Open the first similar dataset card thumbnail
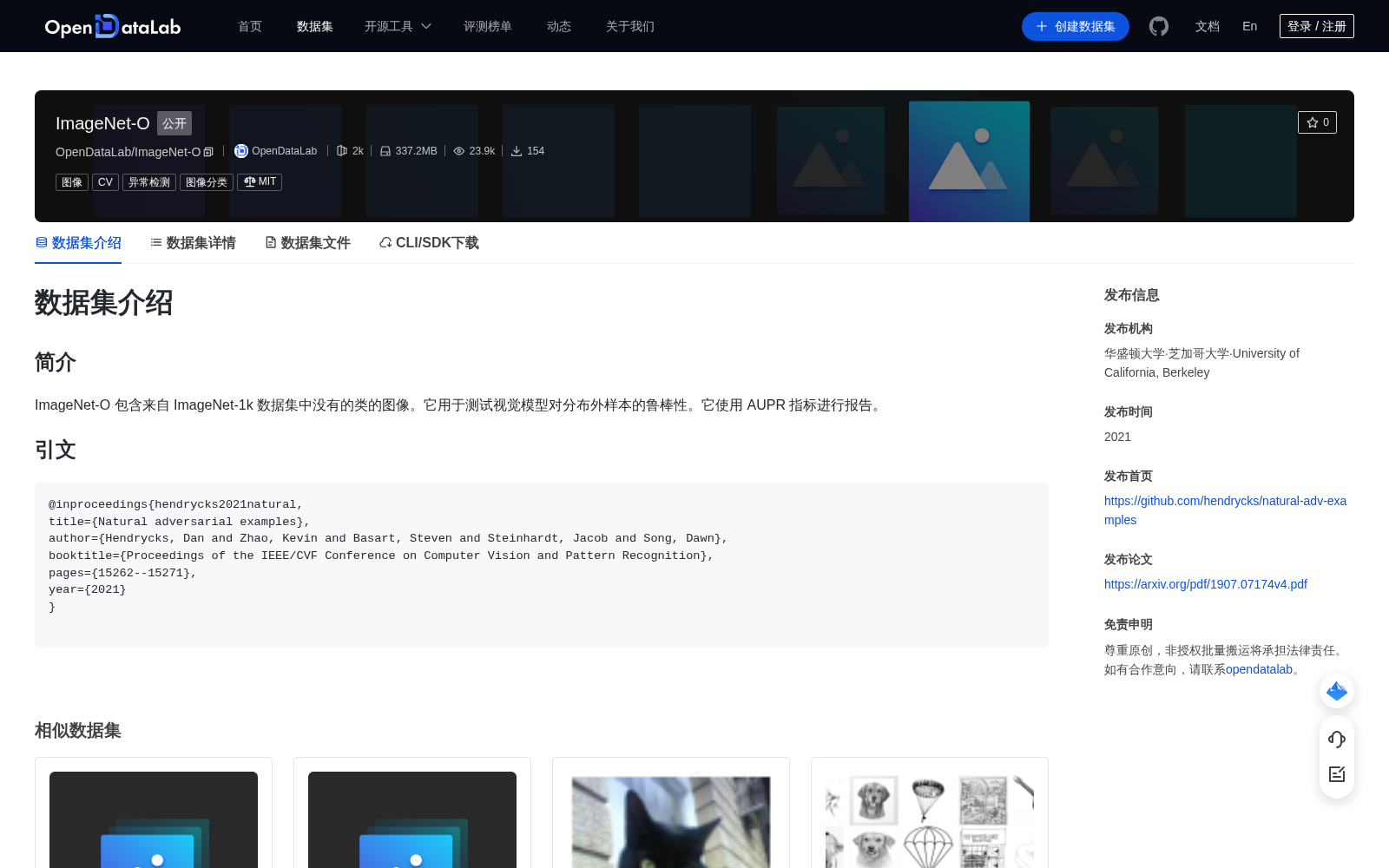The image size is (1389, 868). pyautogui.click(x=154, y=819)
